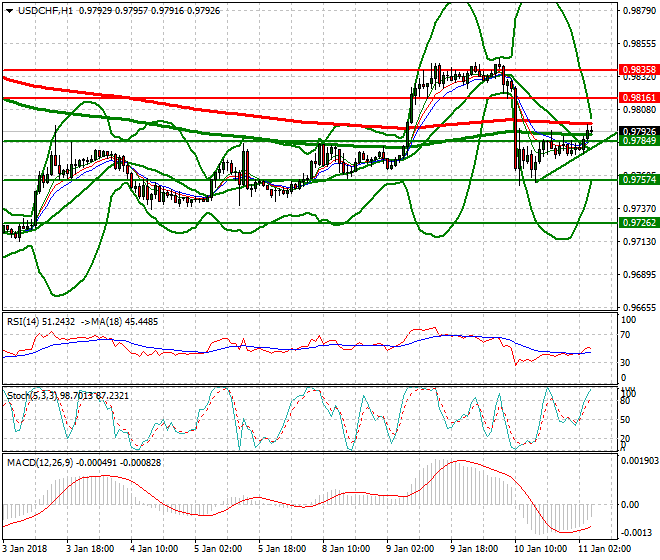
Task: Click the red 0.98358 price level tag
Action: click(639, 71)
